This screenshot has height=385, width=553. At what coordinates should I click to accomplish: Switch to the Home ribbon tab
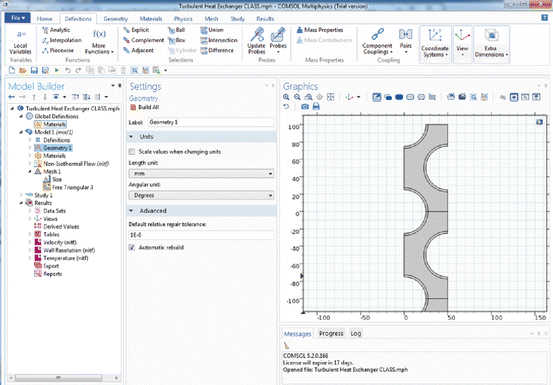pyautogui.click(x=44, y=19)
